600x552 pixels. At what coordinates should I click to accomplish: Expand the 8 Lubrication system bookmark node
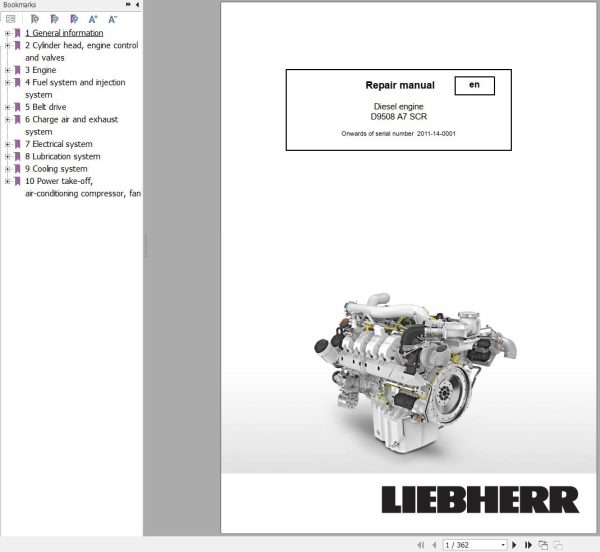pyautogui.click(x=7, y=156)
